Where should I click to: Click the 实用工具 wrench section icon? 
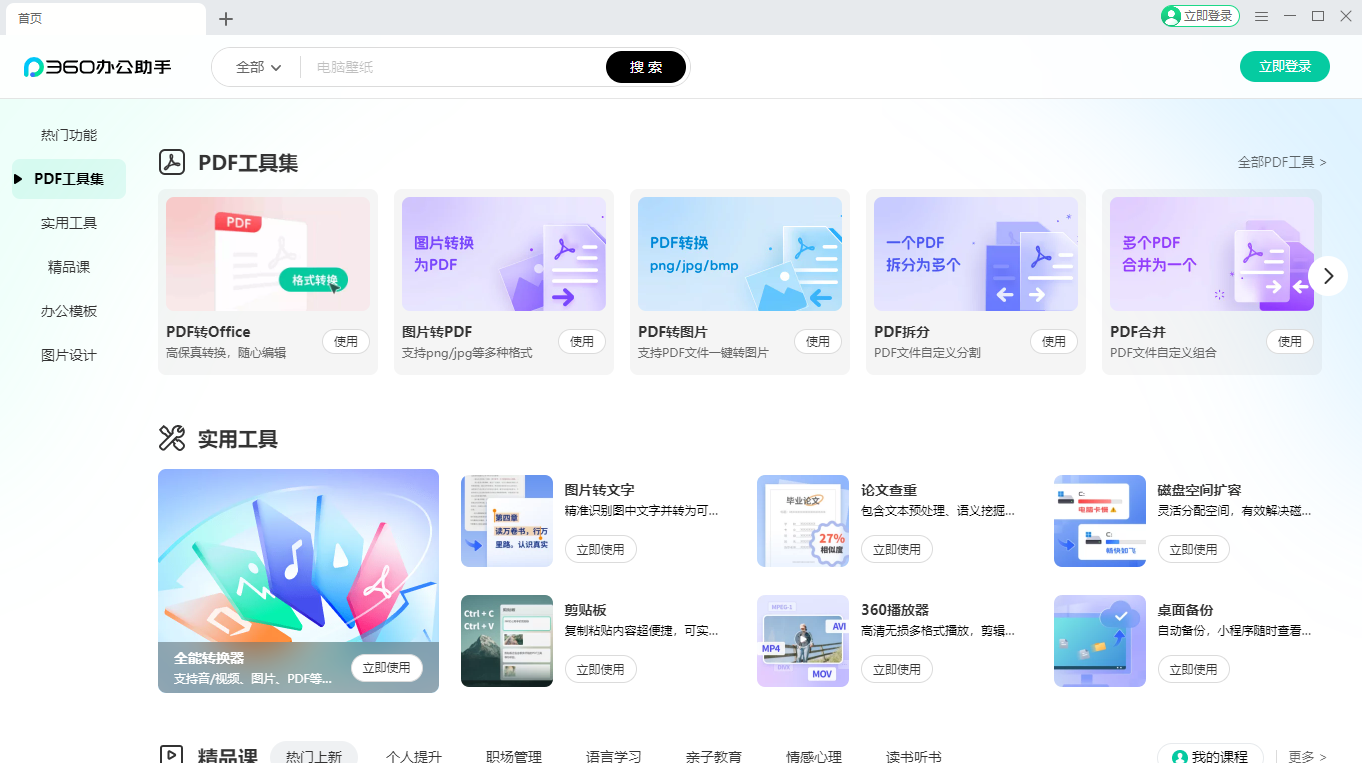tap(172, 438)
